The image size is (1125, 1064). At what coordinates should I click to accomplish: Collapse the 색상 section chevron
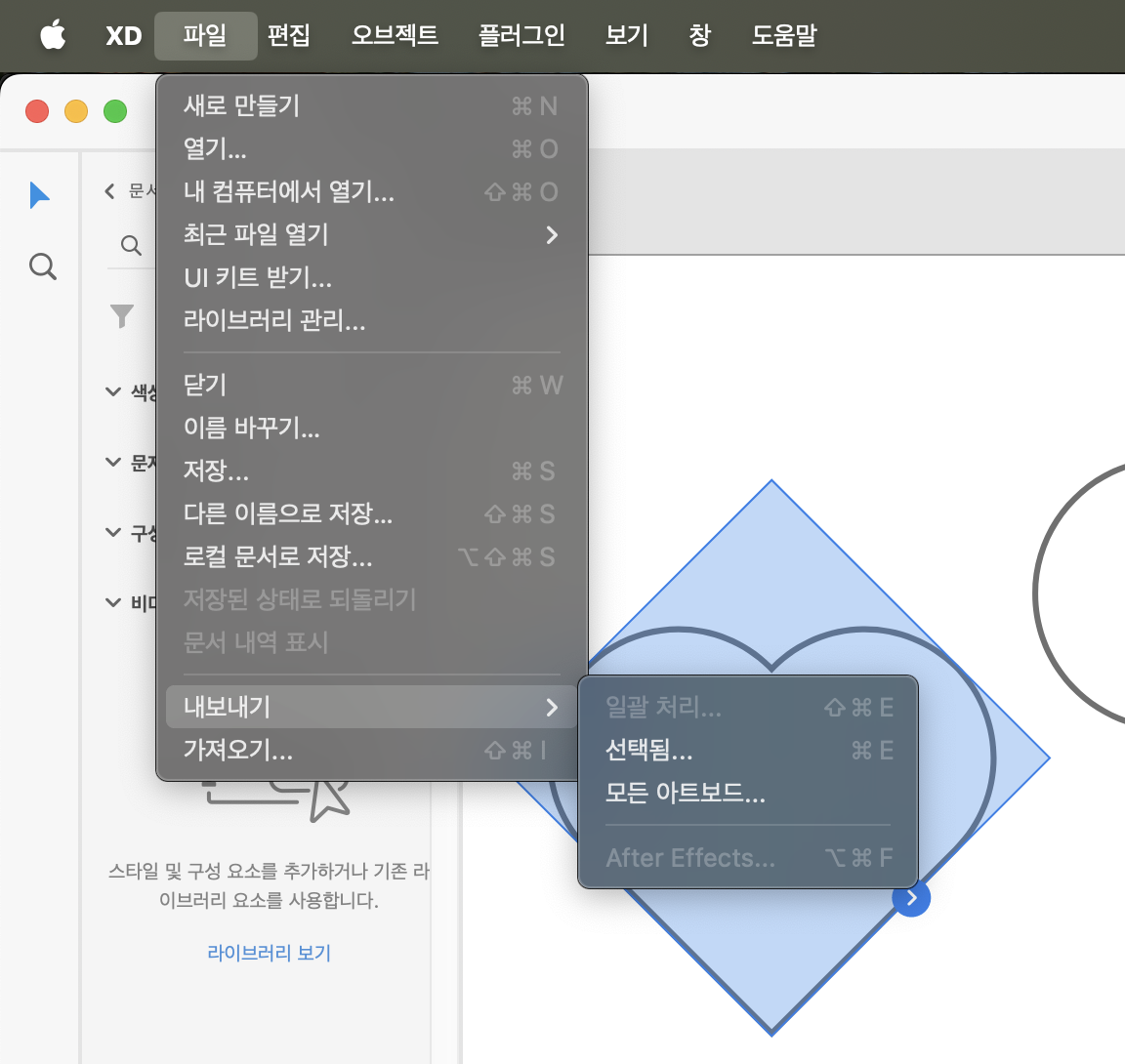[x=112, y=391]
